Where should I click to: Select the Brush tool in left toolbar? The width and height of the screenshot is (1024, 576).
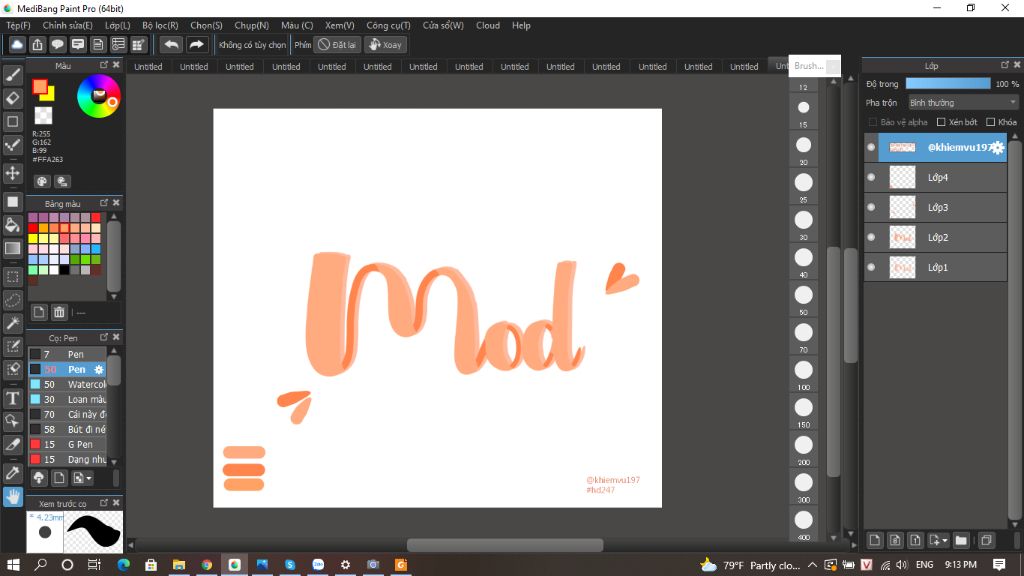point(12,76)
